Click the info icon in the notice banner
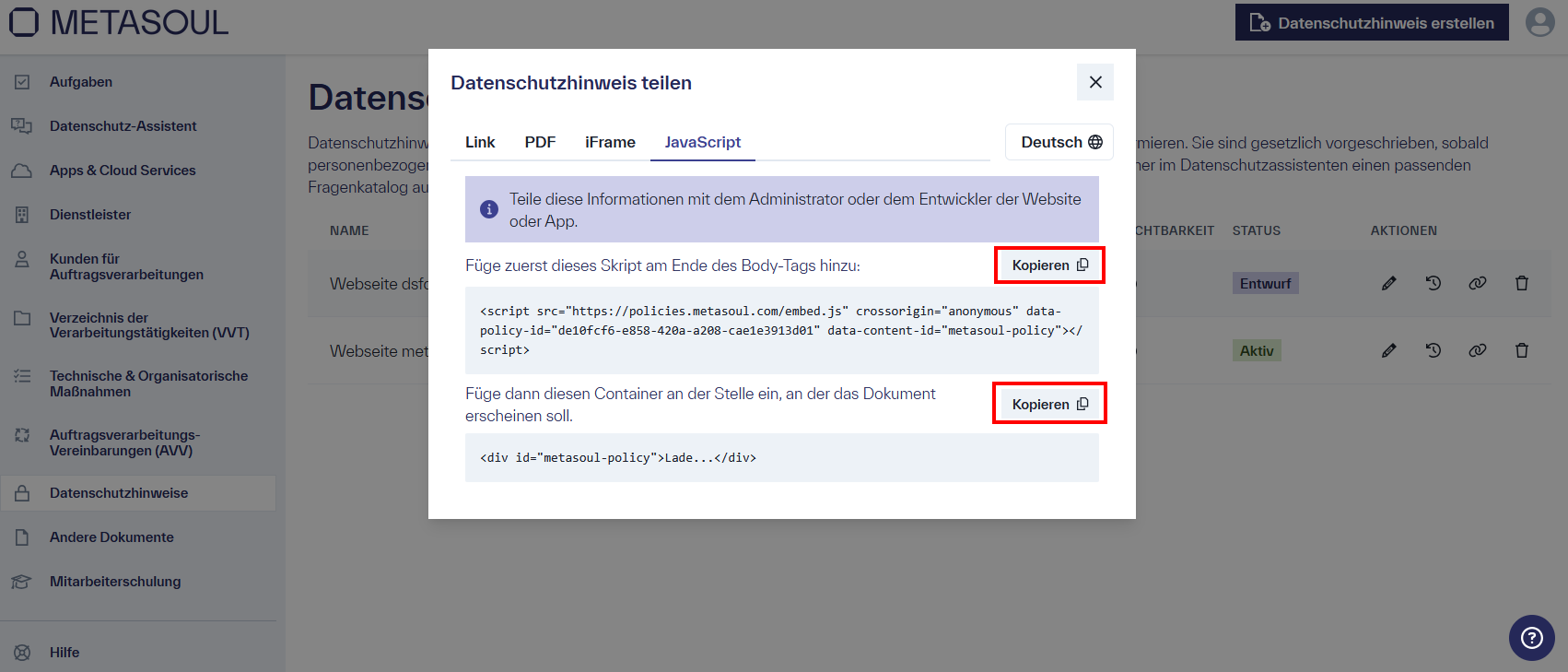The width and height of the screenshot is (1568, 672). [489, 209]
